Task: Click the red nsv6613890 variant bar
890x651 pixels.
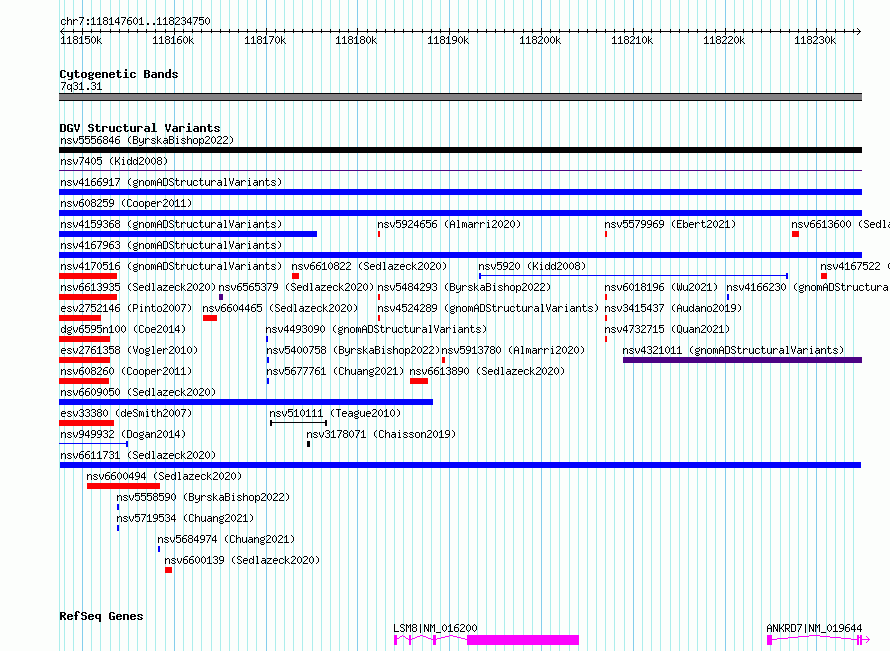Action: click(x=419, y=381)
